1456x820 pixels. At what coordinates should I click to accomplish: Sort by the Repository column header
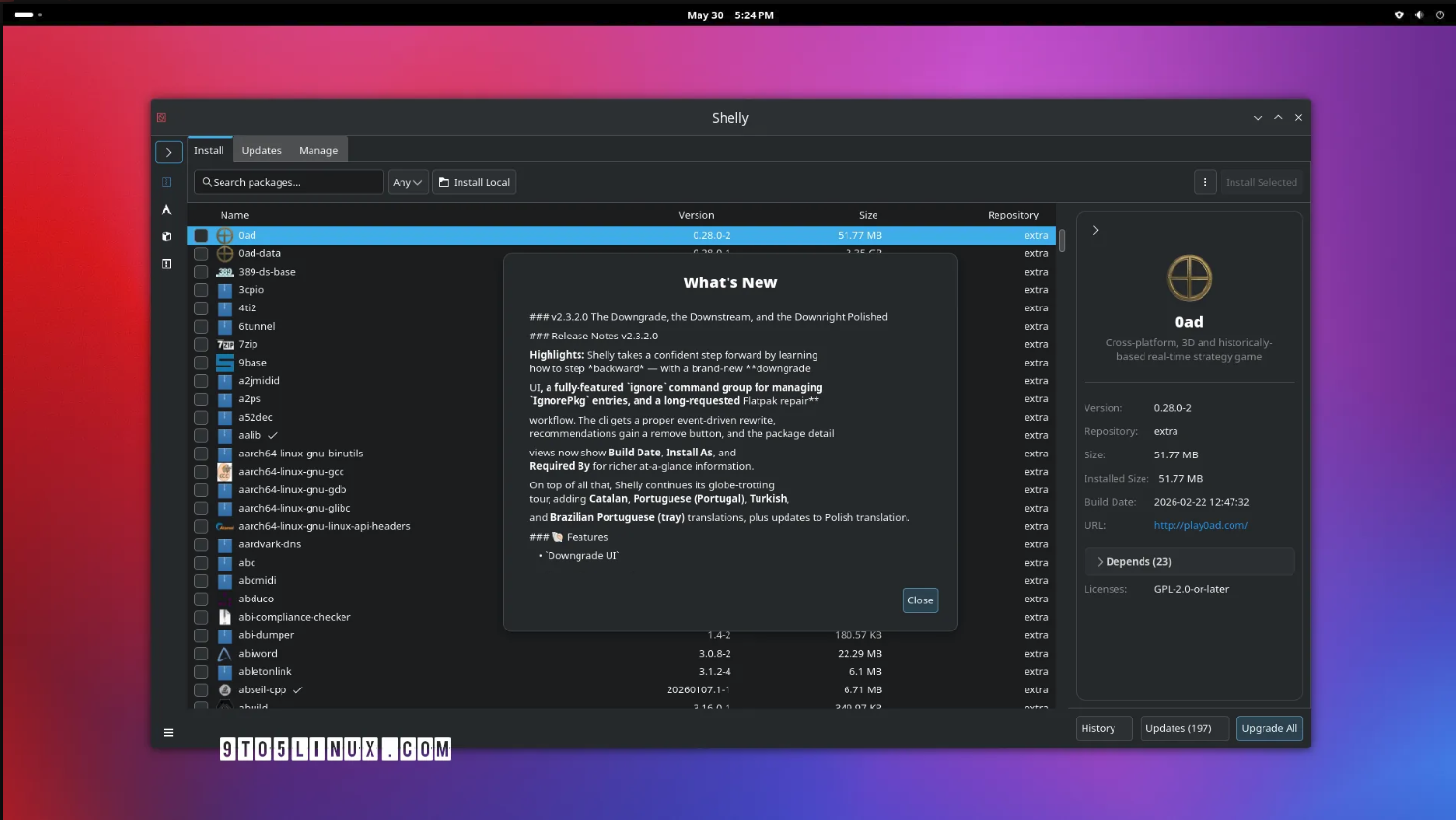point(1013,215)
